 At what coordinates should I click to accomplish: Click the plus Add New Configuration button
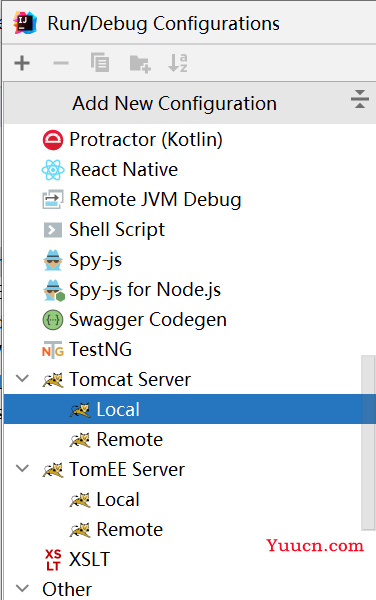(22, 63)
